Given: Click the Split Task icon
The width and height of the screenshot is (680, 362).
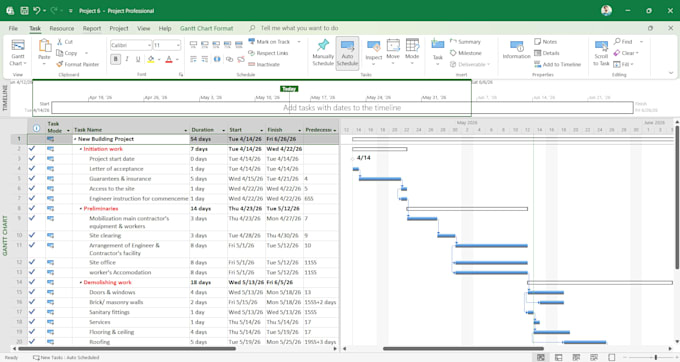Looking at the screenshot, I should [x=217, y=59].
